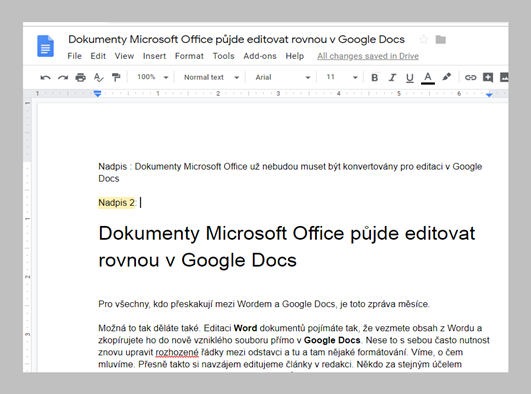Click the bold 'Google Docs' in paragraph

tap(332, 340)
